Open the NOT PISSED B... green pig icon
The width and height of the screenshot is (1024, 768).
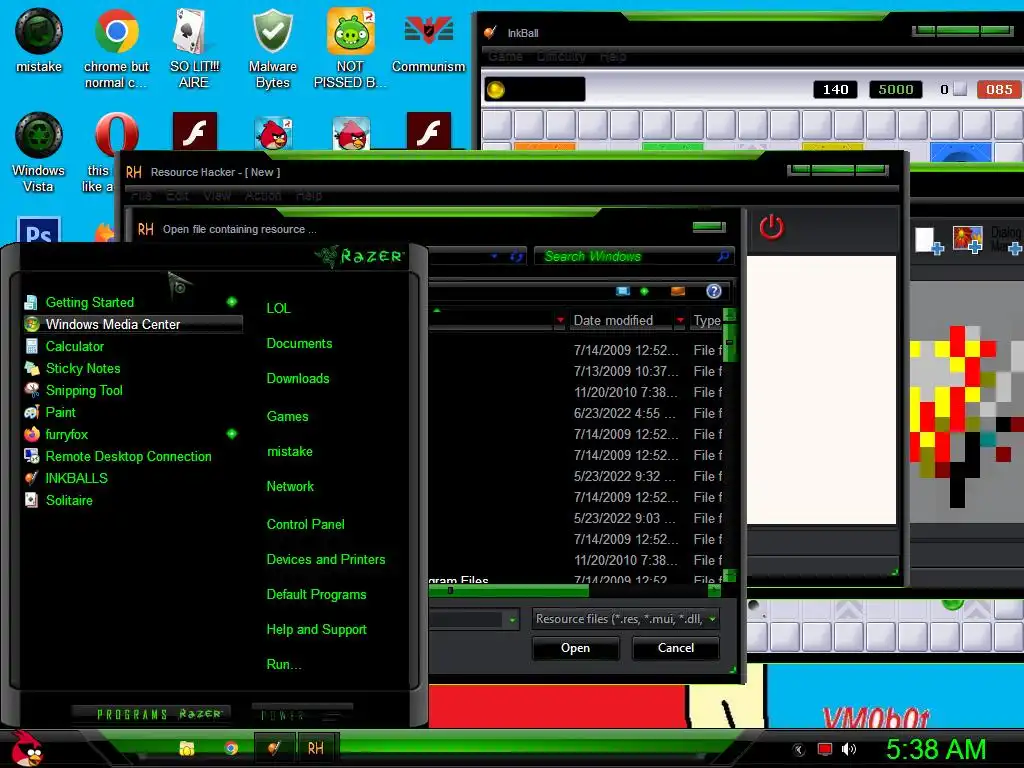pyautogui.click(x=350, y=48)
